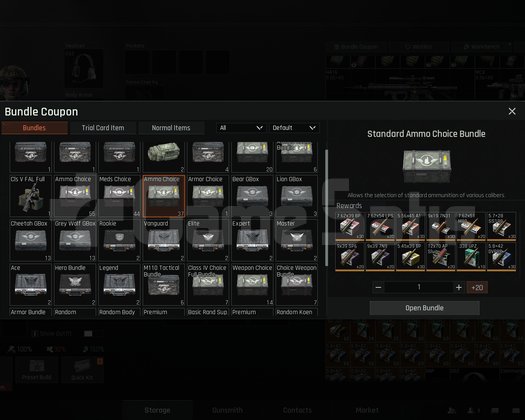The height and width of the screenshot is (420, 525).
Task: Open the Gunsmith tab in bottom navigation
Action: click(x=227, y=410)
